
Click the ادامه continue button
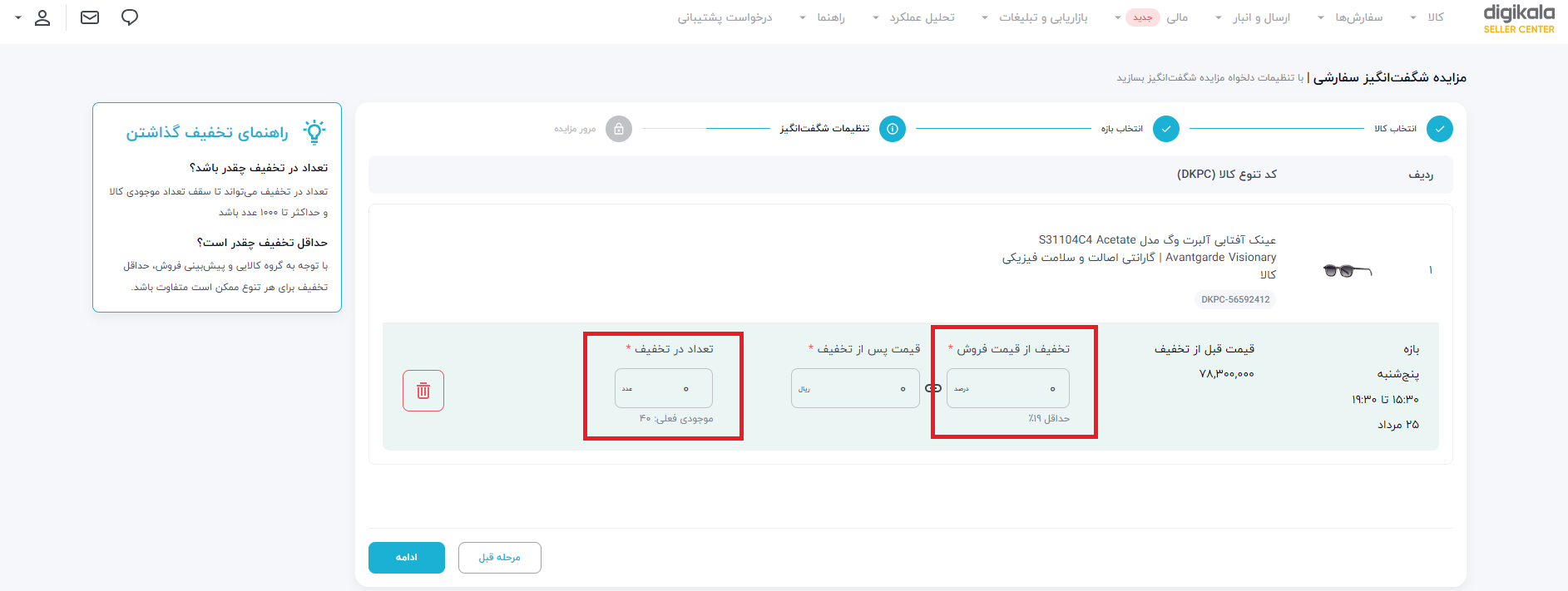[x=407, y=558]
